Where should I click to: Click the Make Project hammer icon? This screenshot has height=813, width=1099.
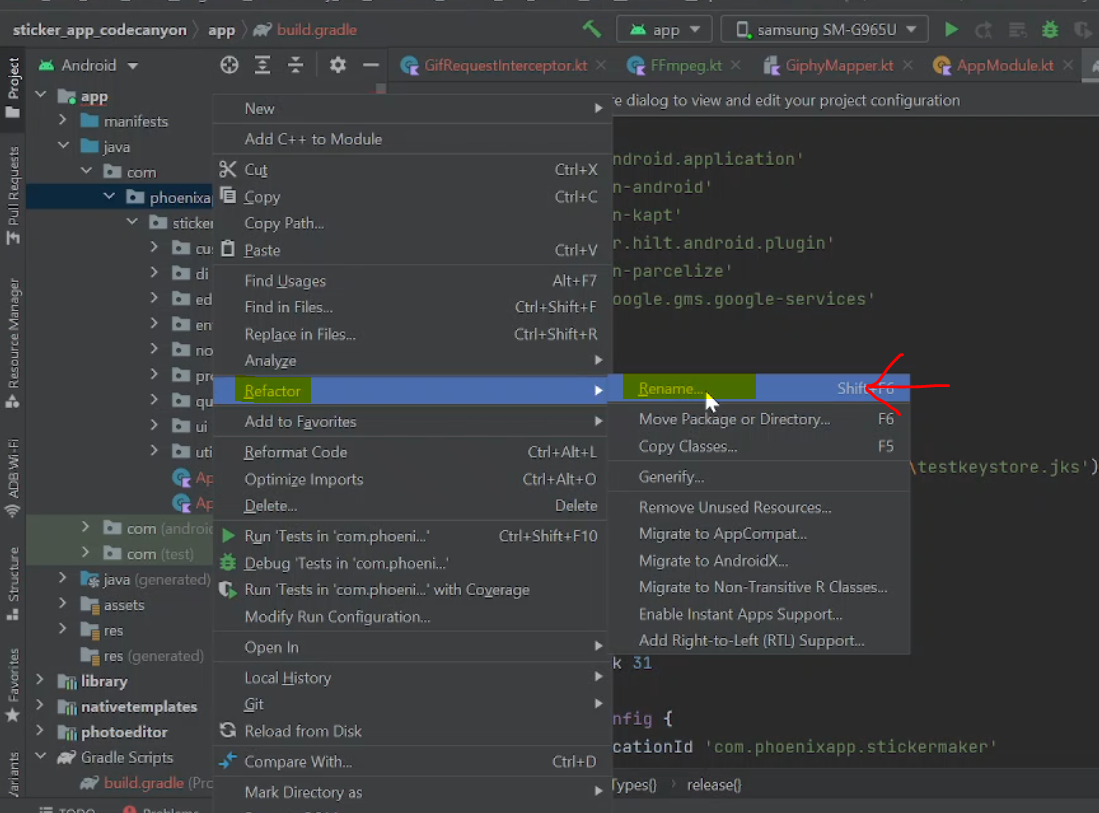pos(592,30)
